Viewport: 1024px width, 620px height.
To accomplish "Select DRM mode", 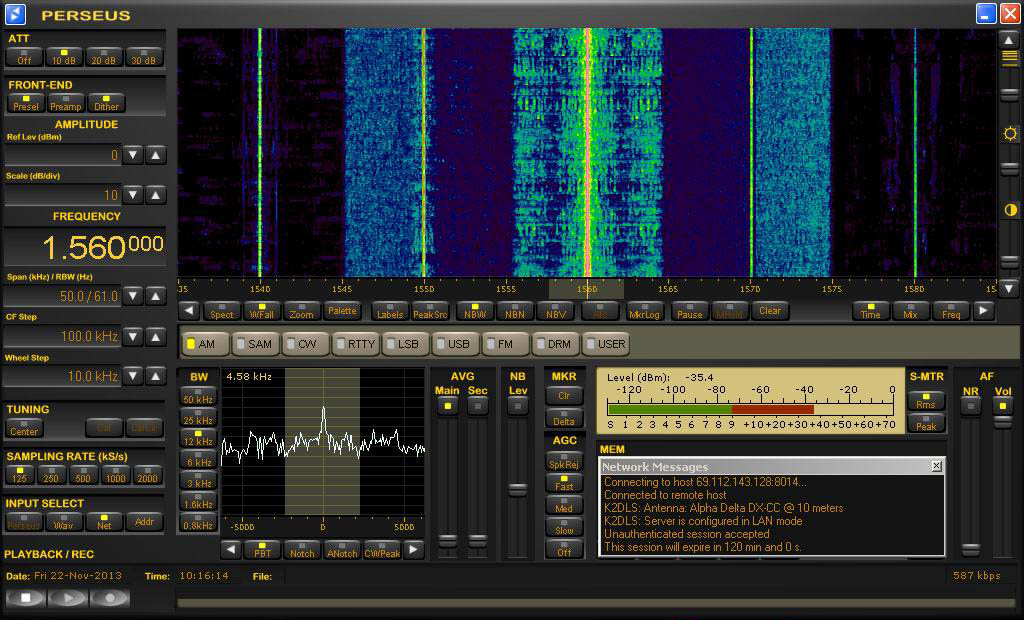I will click(555, 344).
